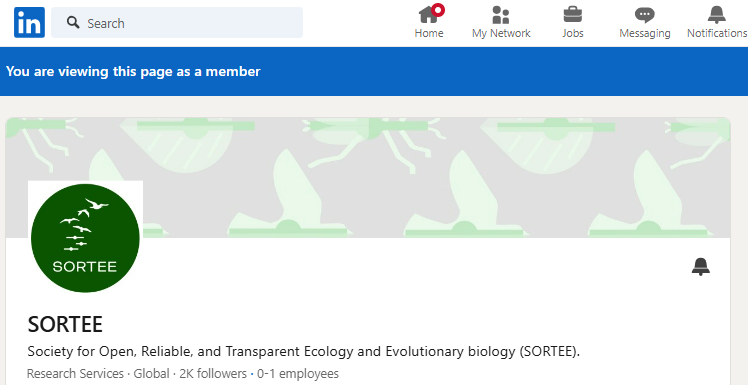The image size is (748, 385).
Task: Select the Notifications text label
Action: (x=717, y=33)
